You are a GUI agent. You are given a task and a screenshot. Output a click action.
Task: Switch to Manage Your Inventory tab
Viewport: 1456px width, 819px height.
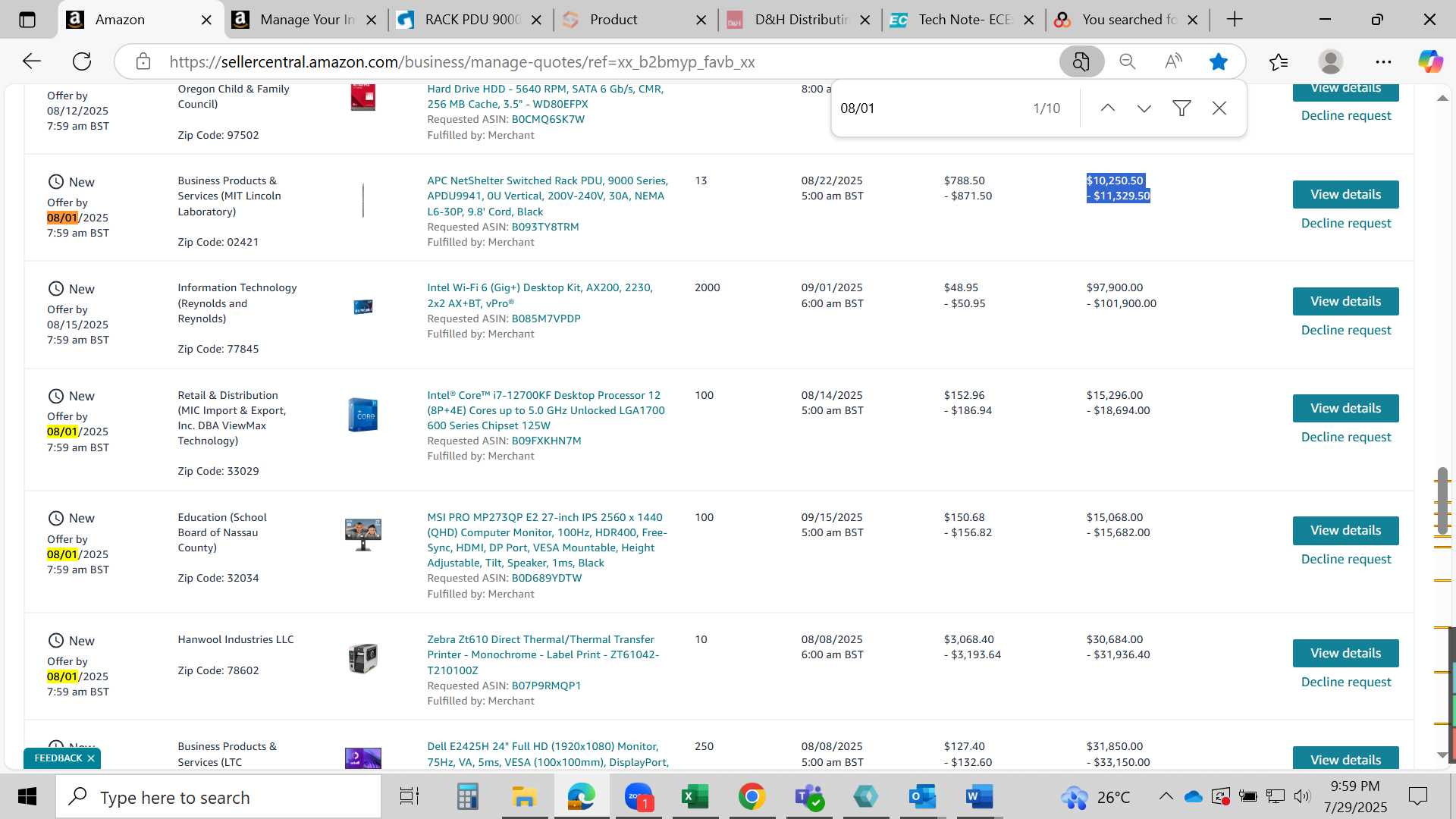point(306,20)
